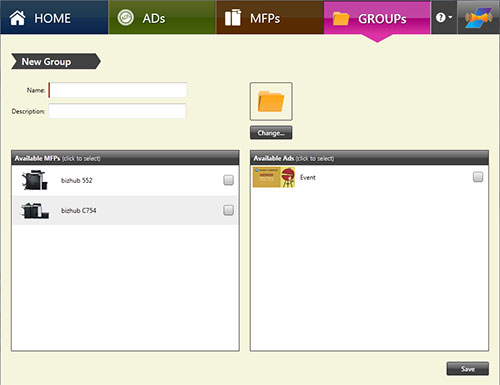Click the orange folder group icon preview
500x385 pixels.
click(x=271, y=101)
